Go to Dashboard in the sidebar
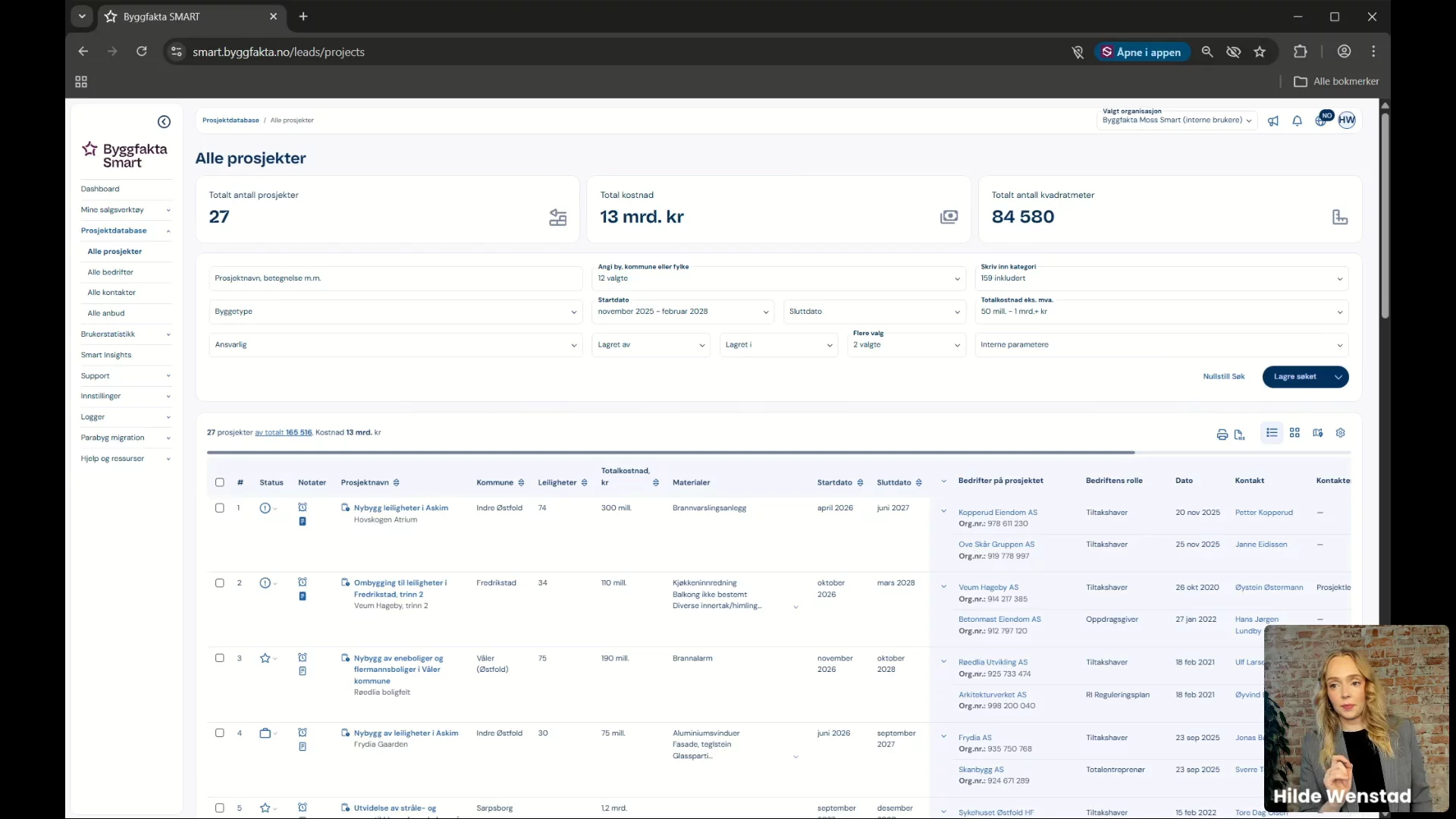The height and width of the screenshot is (819, 1456). tap(100, 189)
